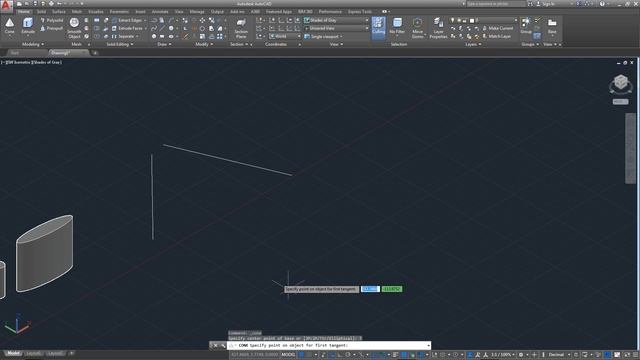Image resolution: width=640 pixels, height=360 pixels.
Task: Click the Single viewport button
Action: [x=322, y=36]
